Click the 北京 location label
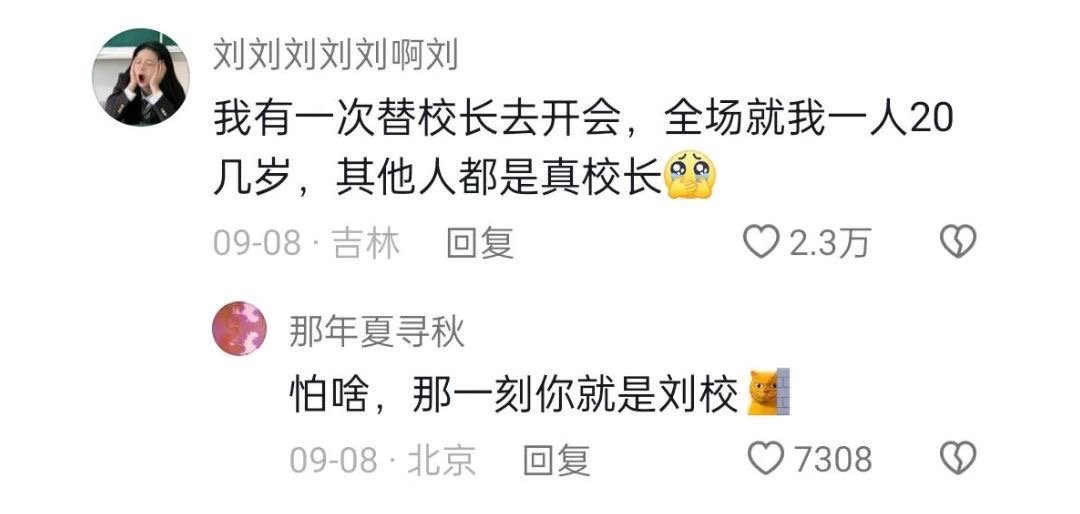The image size is (1080, 514). [442, 460]
